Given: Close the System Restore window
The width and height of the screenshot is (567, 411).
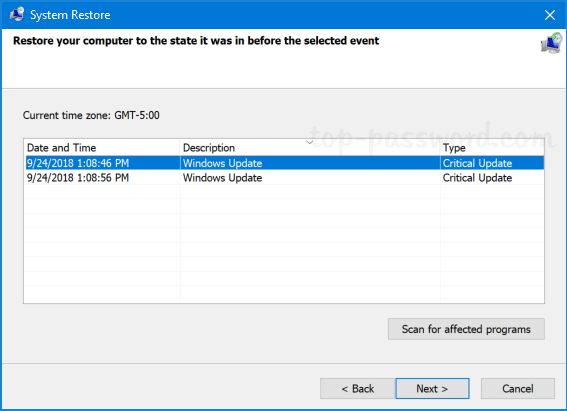Looking at the screenshot, I should 550,15.
